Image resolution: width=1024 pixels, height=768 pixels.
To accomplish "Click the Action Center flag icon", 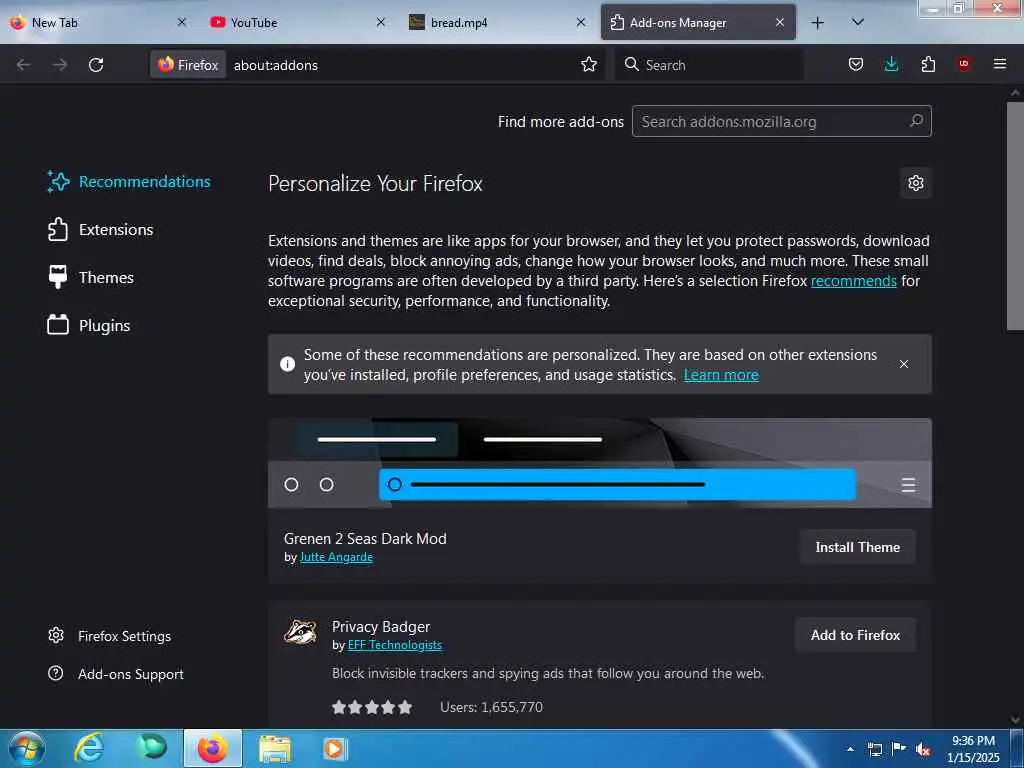I will (899, 748).
